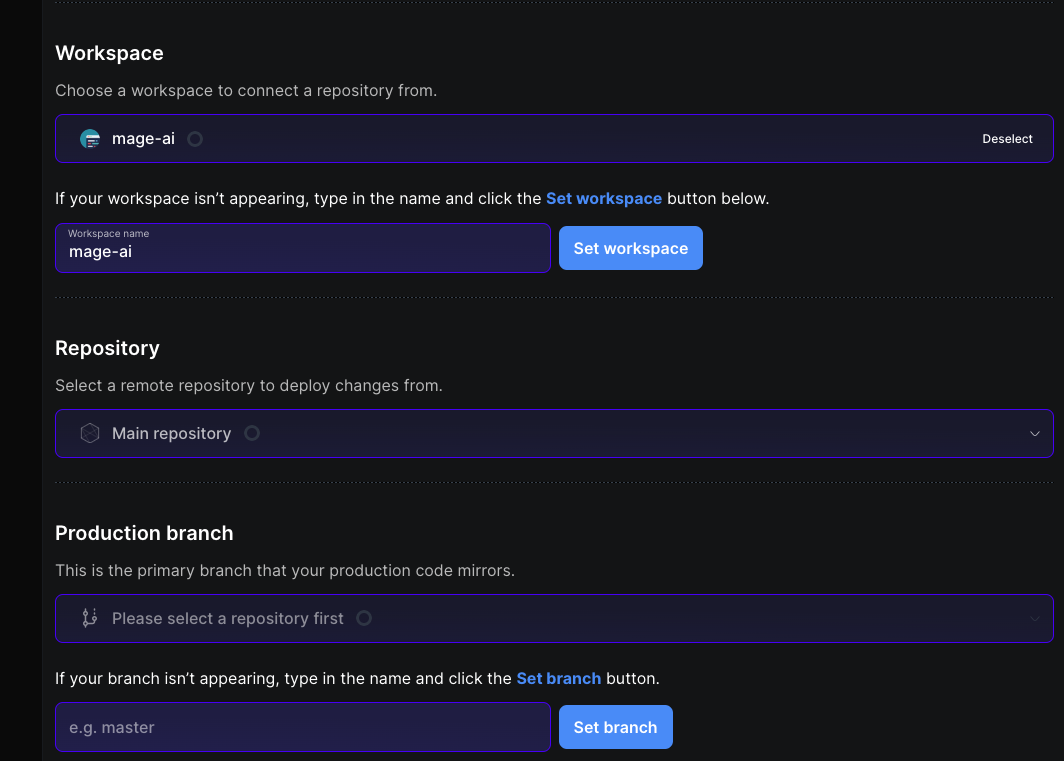Image resolution: width=1064 pixels, height=761 pixels.
Task: Open the 'Please select a repository first' selector
Action: coord(554,618)
